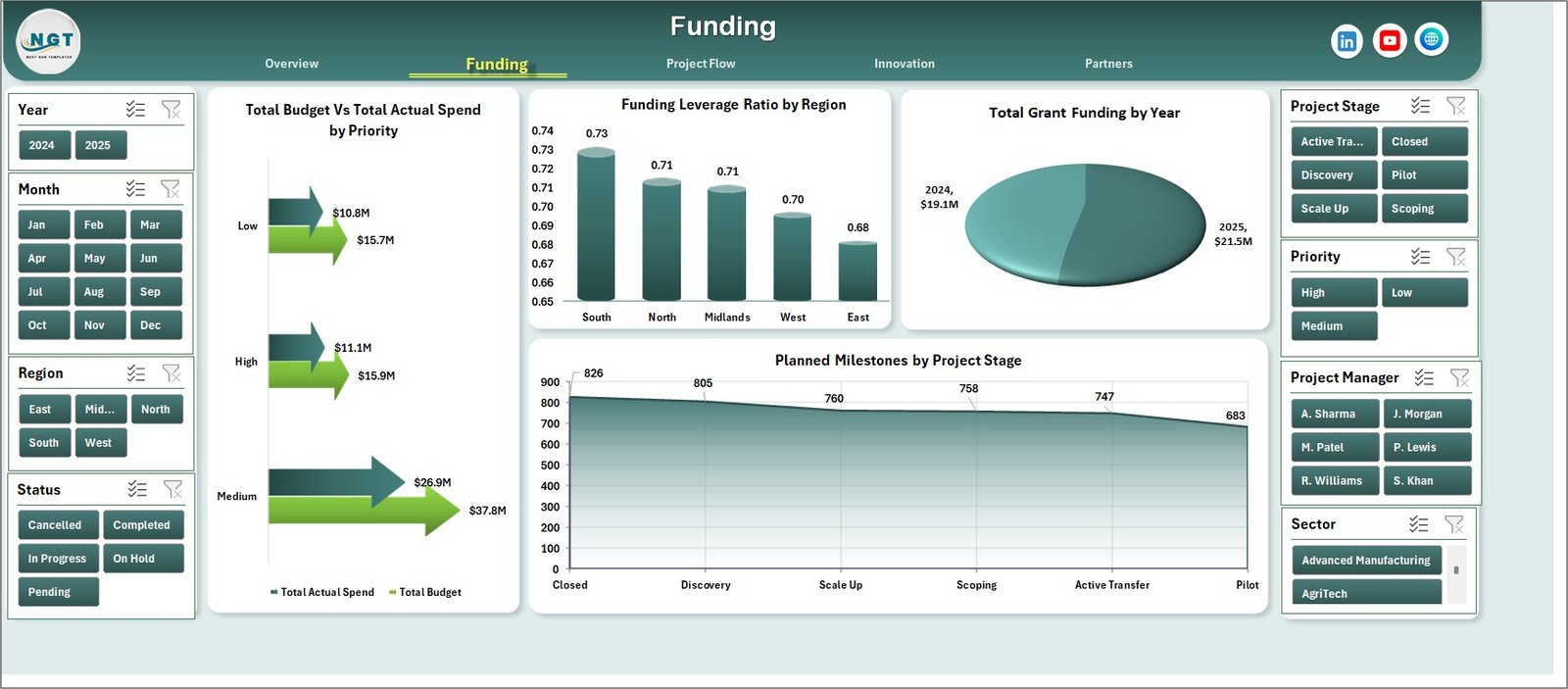Select Pilot project stage
The width and height of the screenshot is (1568, 689).
pos(1424,174)
